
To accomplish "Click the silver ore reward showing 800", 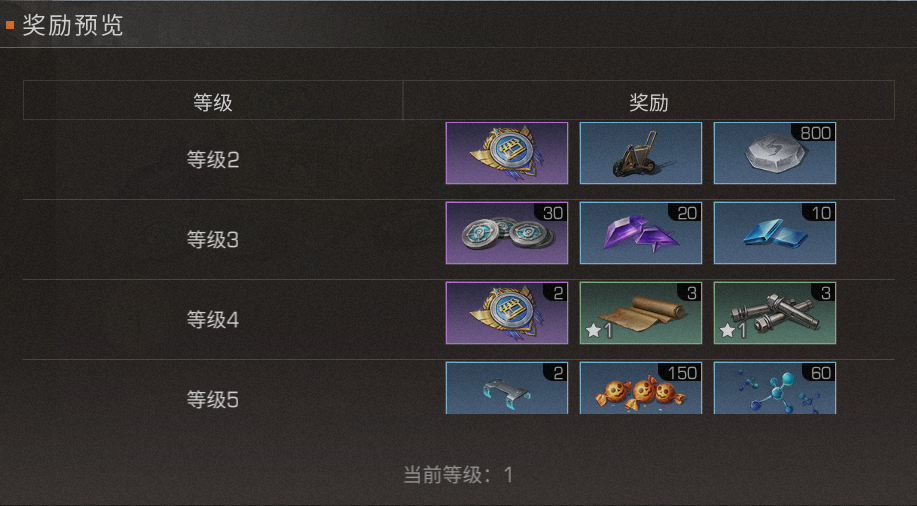I will 774,153.
